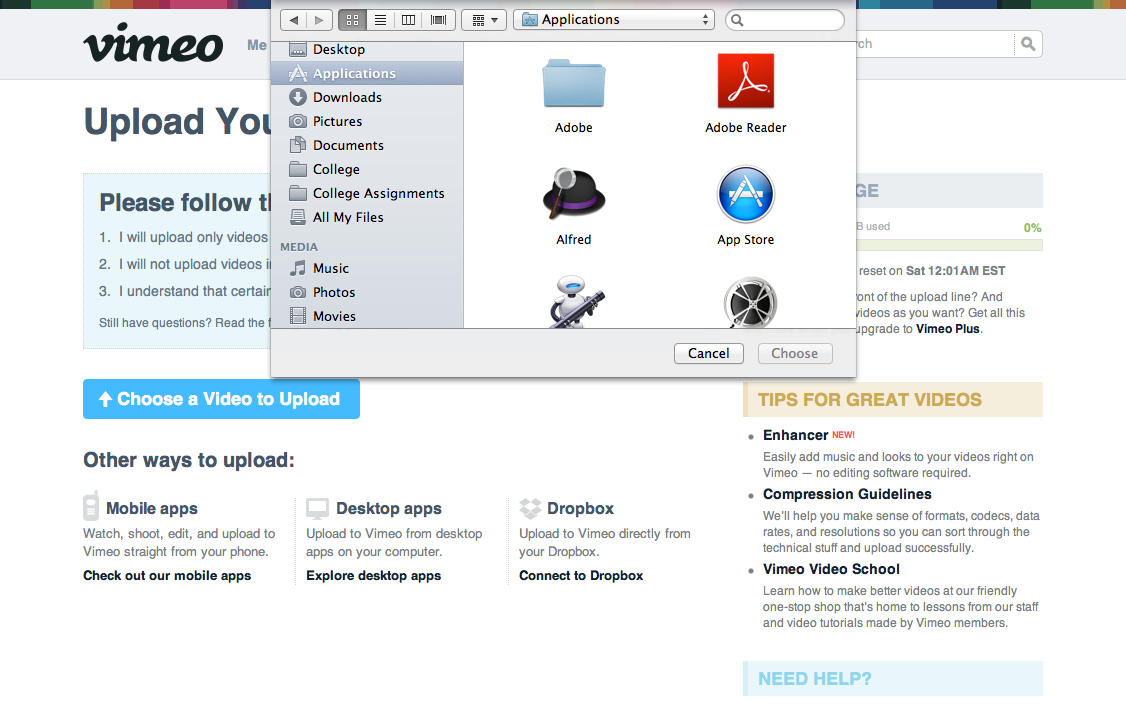Image resolution: width=1126 pixels, height=705 pixels.
Task: Click Choose a Video to Upload
Action: pyautogui.click(x=221, y=399)
